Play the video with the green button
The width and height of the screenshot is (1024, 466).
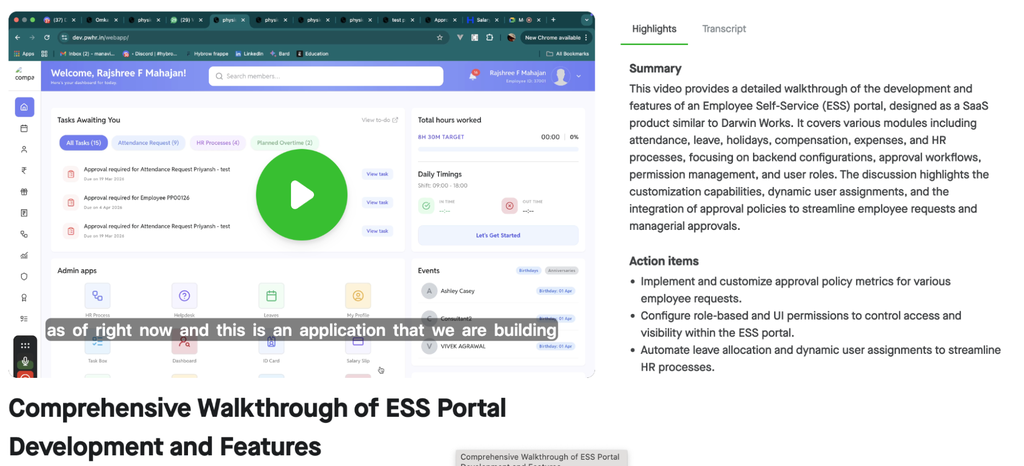(301, 194)
